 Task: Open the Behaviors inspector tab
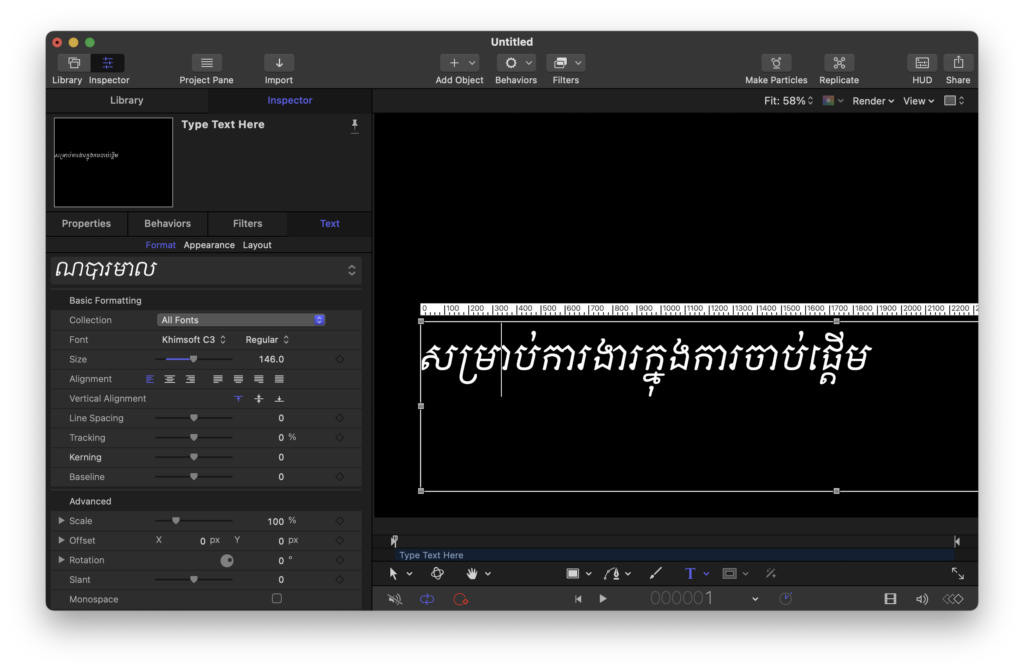(x=167, y=223)
